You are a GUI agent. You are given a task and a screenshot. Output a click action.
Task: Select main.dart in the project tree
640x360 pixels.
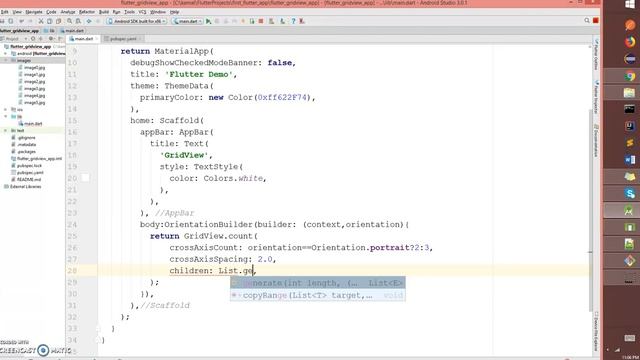pos(31,123)
